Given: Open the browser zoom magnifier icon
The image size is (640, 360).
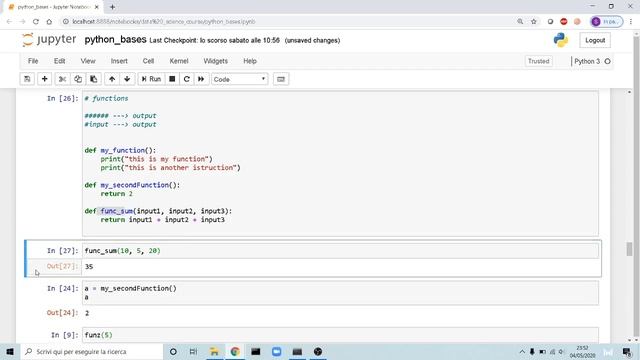Looking at the screenshot, I should pos(520,22).
